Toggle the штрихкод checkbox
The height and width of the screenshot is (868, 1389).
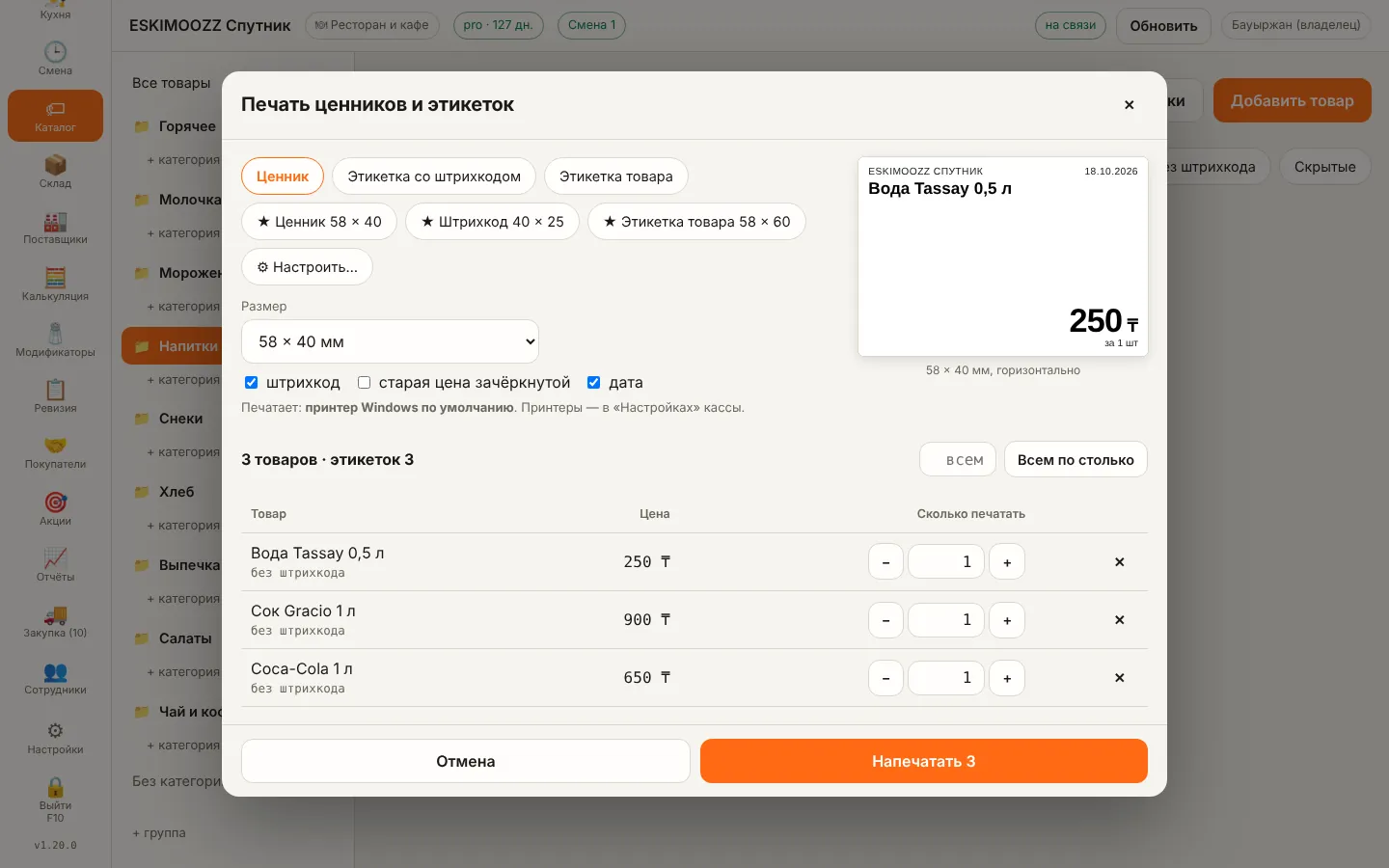tap(252, 382)
